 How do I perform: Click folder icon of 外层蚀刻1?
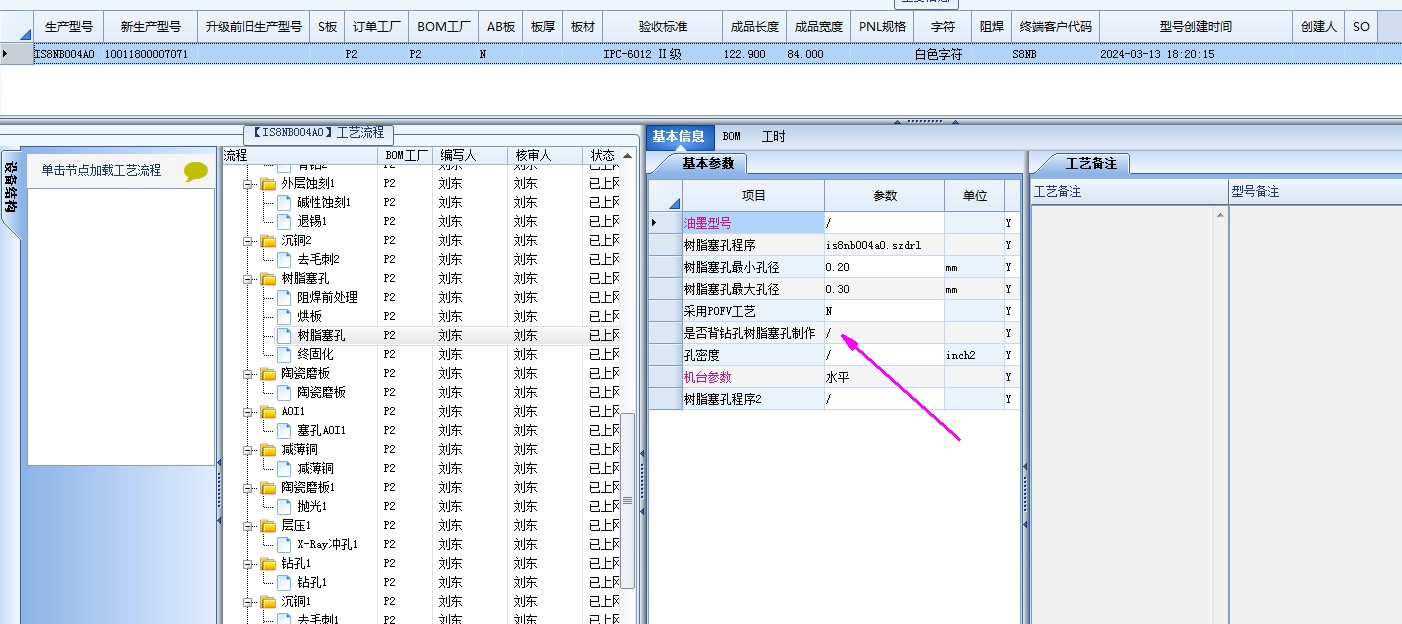(268, 184)
